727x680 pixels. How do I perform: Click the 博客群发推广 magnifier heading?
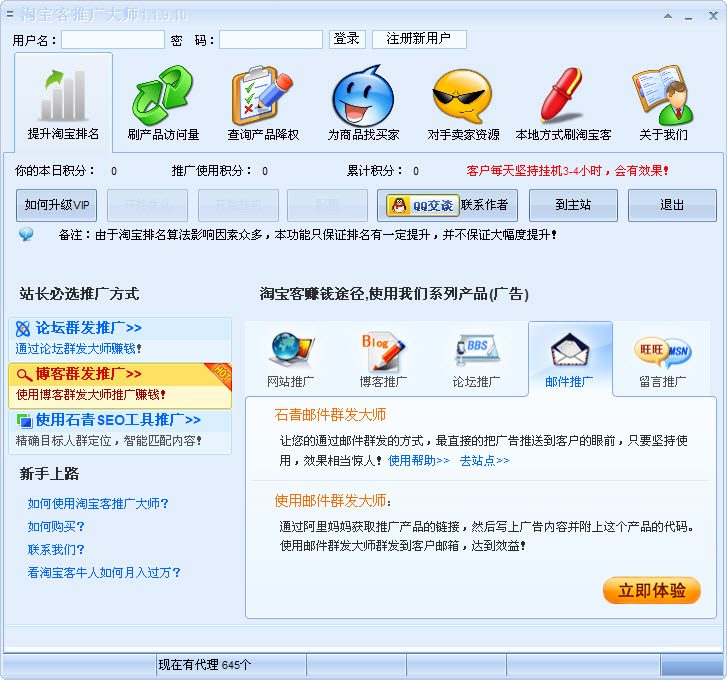coord(88,374)
